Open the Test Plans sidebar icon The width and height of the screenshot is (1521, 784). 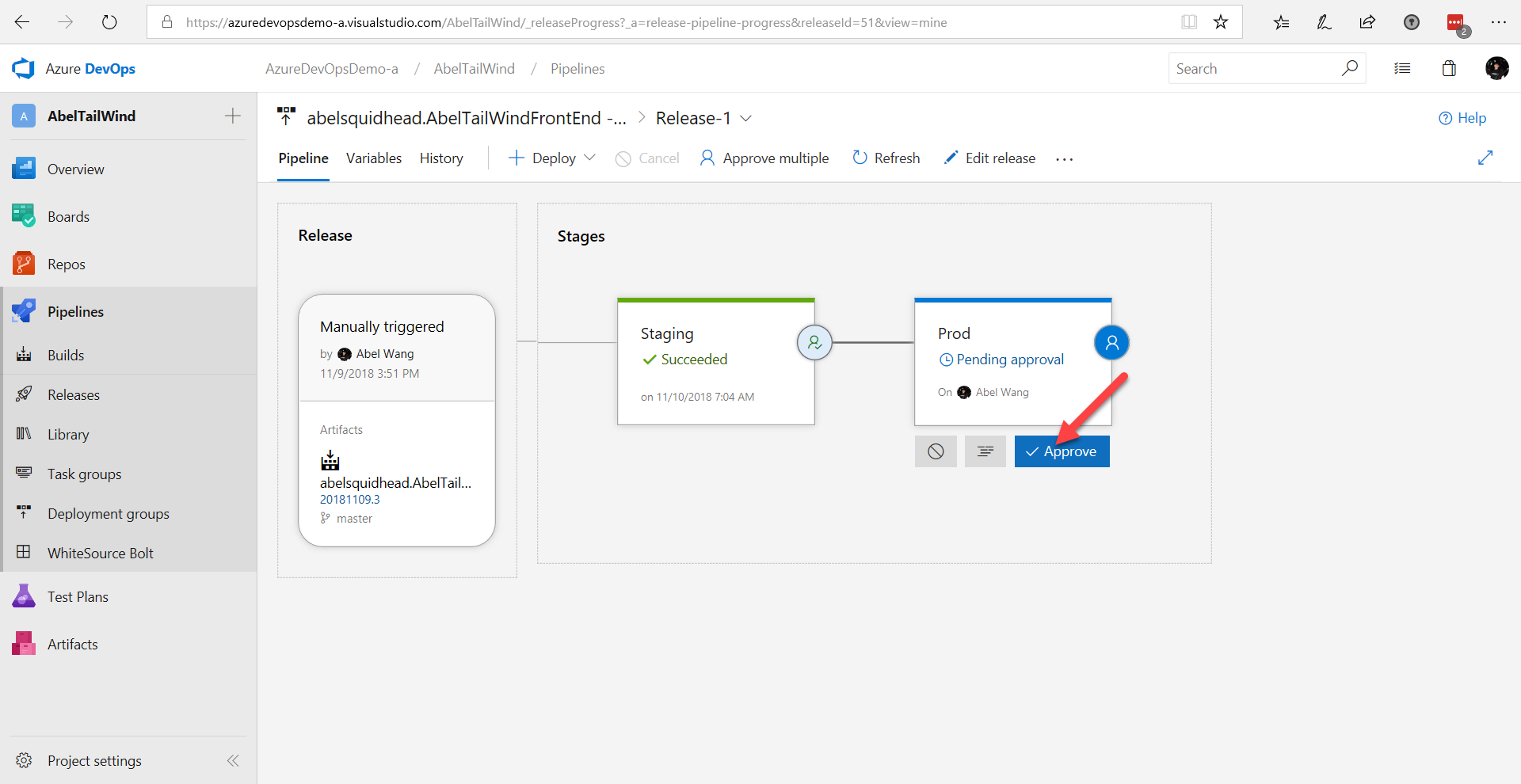click(x=24, y=596)
